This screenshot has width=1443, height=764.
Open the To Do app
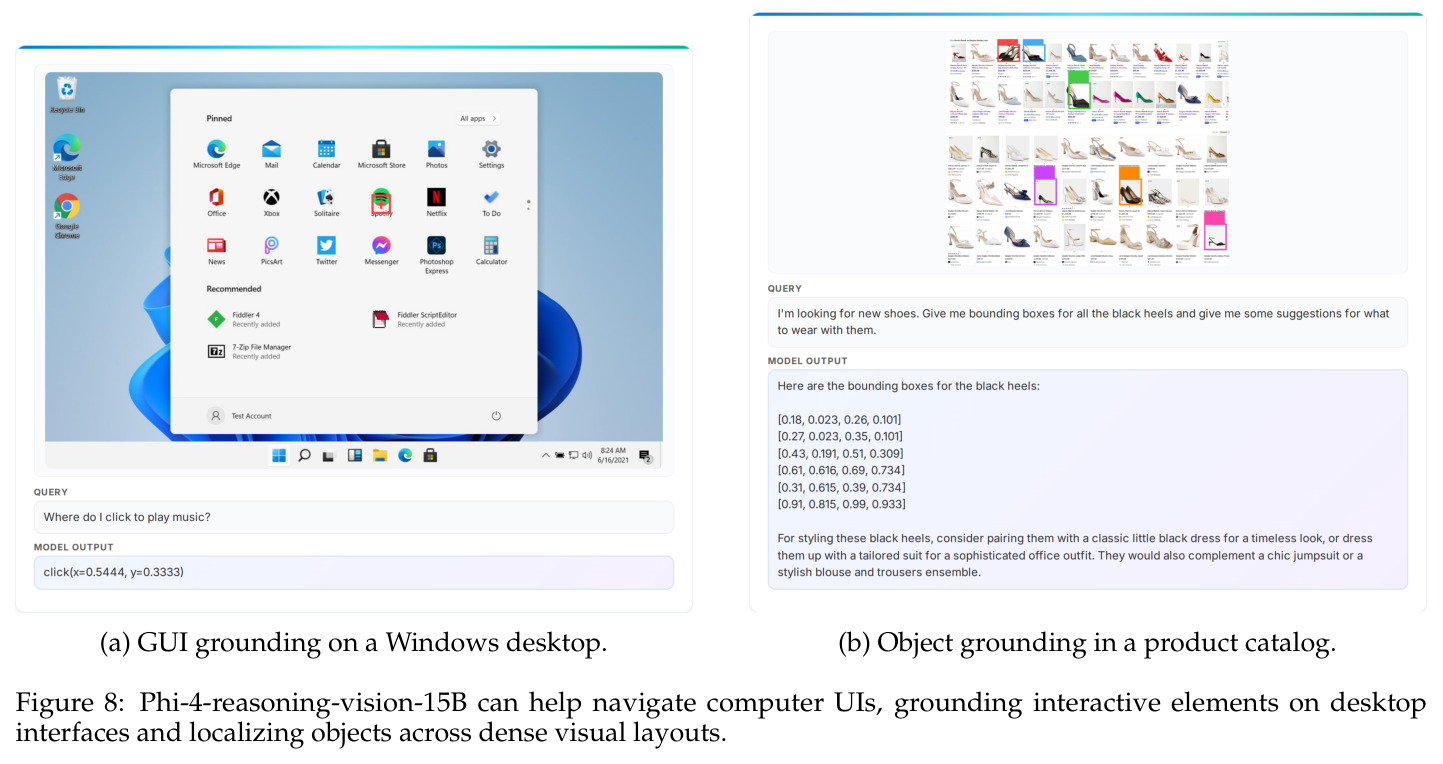[491, 202]
